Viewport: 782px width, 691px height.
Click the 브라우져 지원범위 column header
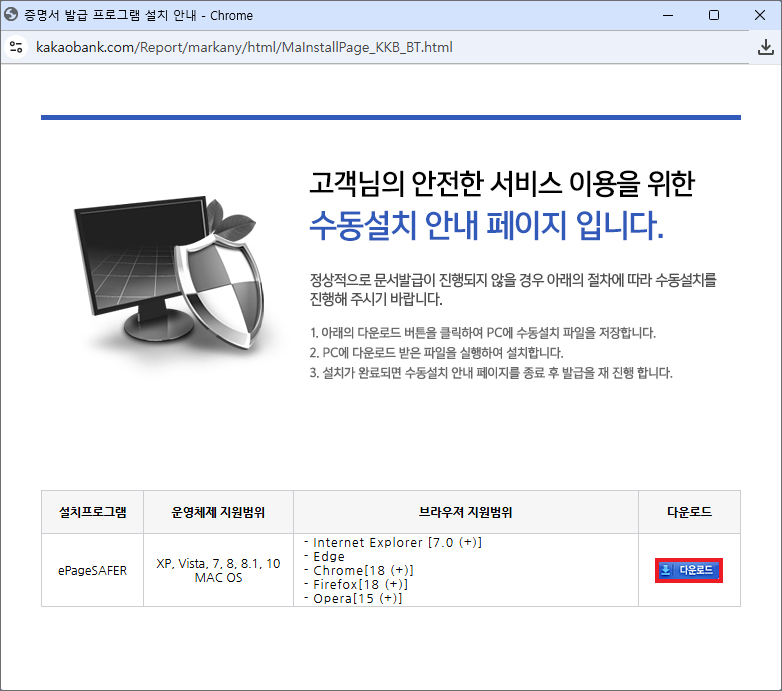[x=466, y=512]
